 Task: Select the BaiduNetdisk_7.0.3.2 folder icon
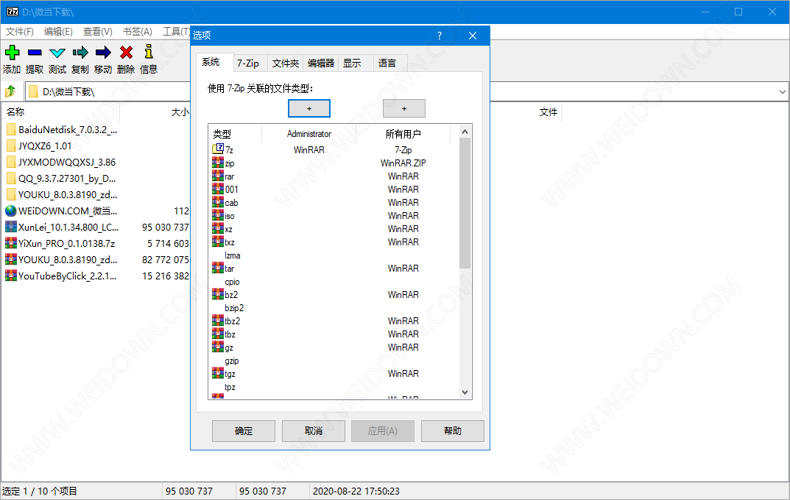[x=11, y=130]
